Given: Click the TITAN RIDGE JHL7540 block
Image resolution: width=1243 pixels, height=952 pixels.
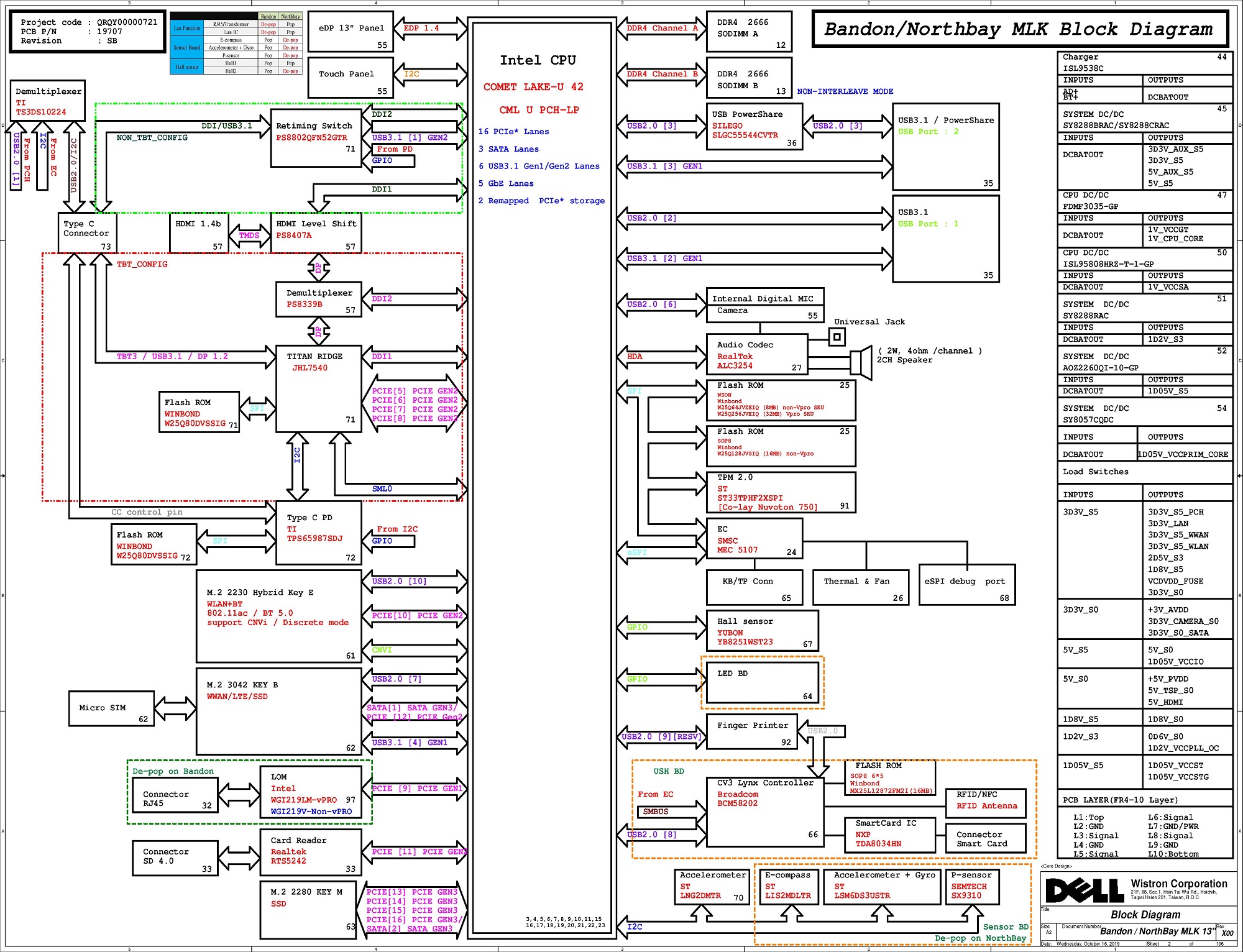Looking at the screenshot, I should pos(318,388).
